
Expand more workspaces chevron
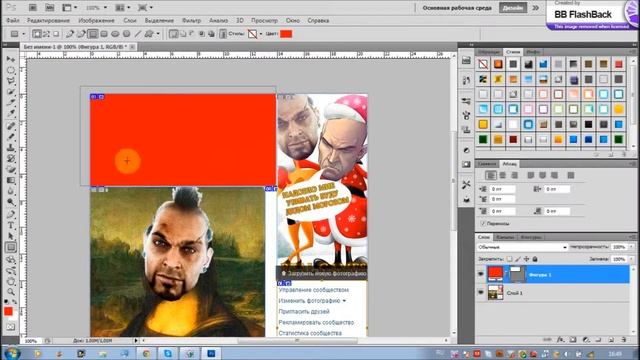click(x=536, y=8)
